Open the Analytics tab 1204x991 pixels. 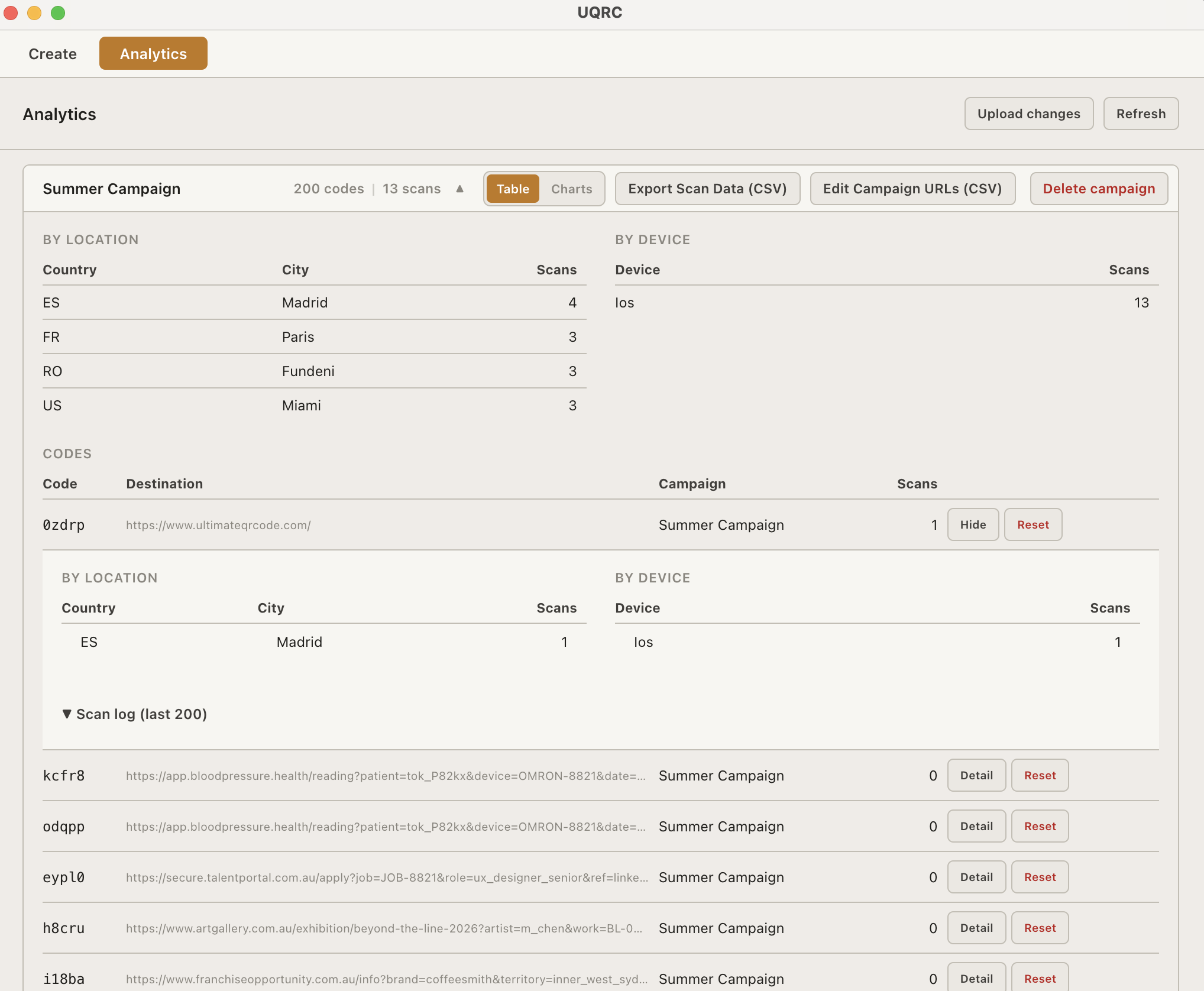(x=153, y=54)
